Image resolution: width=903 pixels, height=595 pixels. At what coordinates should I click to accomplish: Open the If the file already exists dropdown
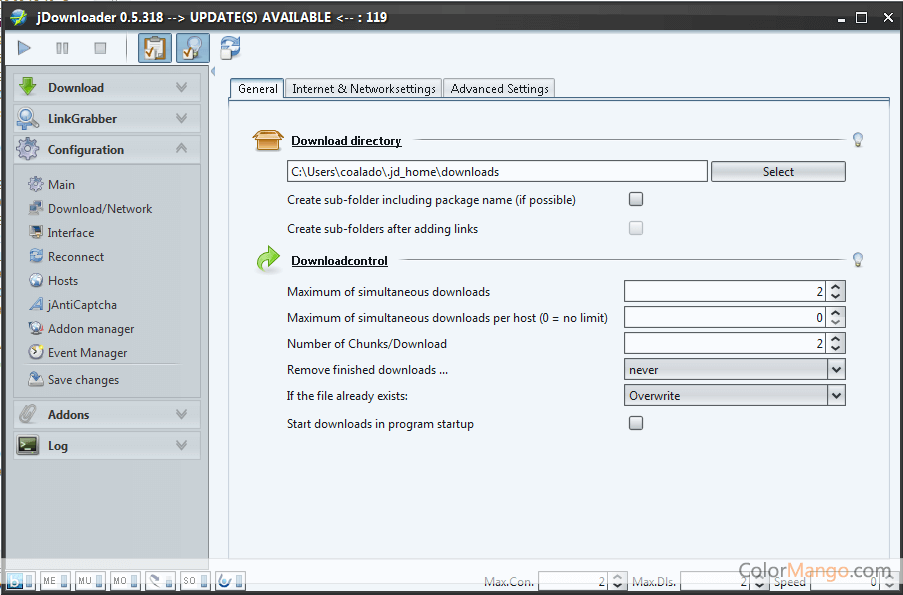pyautogui.click(x=836, y=396)
